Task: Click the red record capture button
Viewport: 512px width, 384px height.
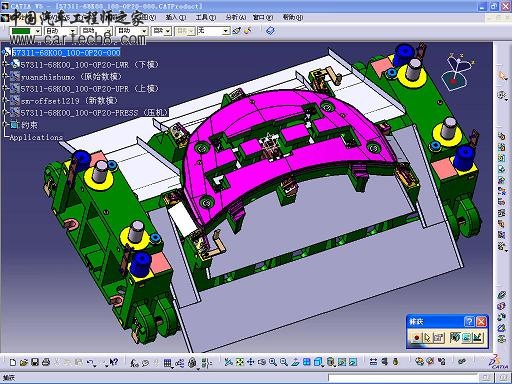Action: pos(416,338)
